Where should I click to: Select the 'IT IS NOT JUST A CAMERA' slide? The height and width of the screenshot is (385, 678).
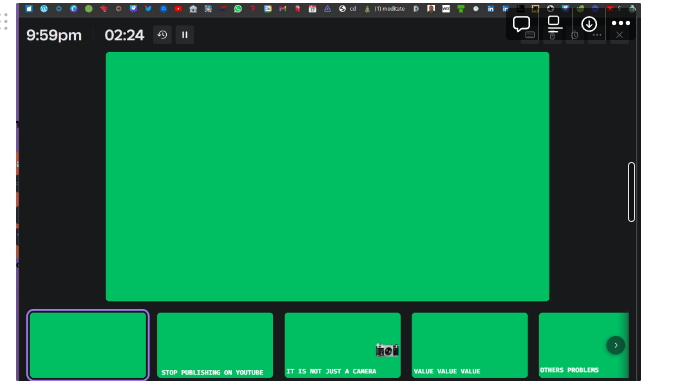point(342,345)
